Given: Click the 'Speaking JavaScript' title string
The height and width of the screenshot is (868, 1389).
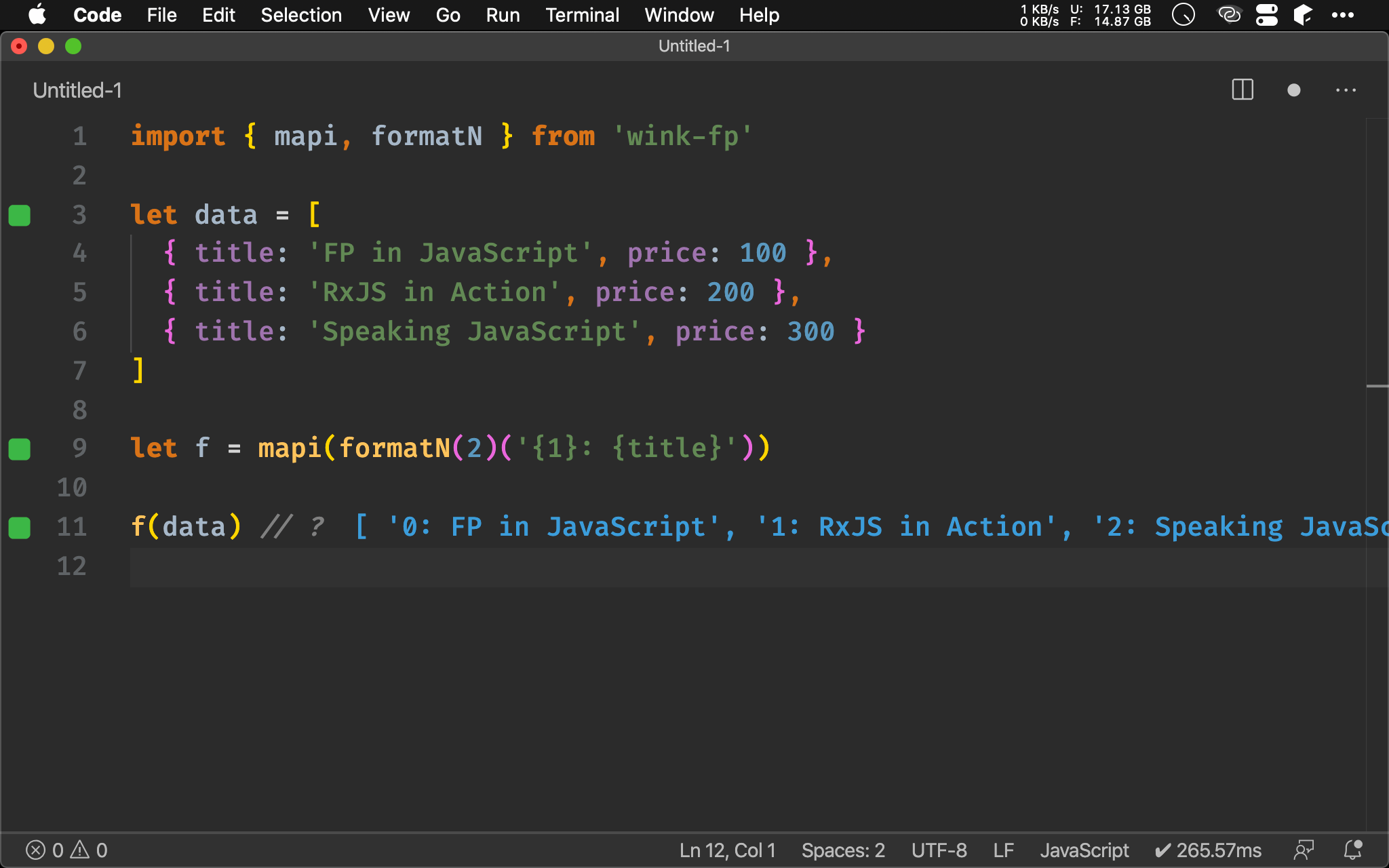Looking at the screenshot, I should click(x=474, y=332).
